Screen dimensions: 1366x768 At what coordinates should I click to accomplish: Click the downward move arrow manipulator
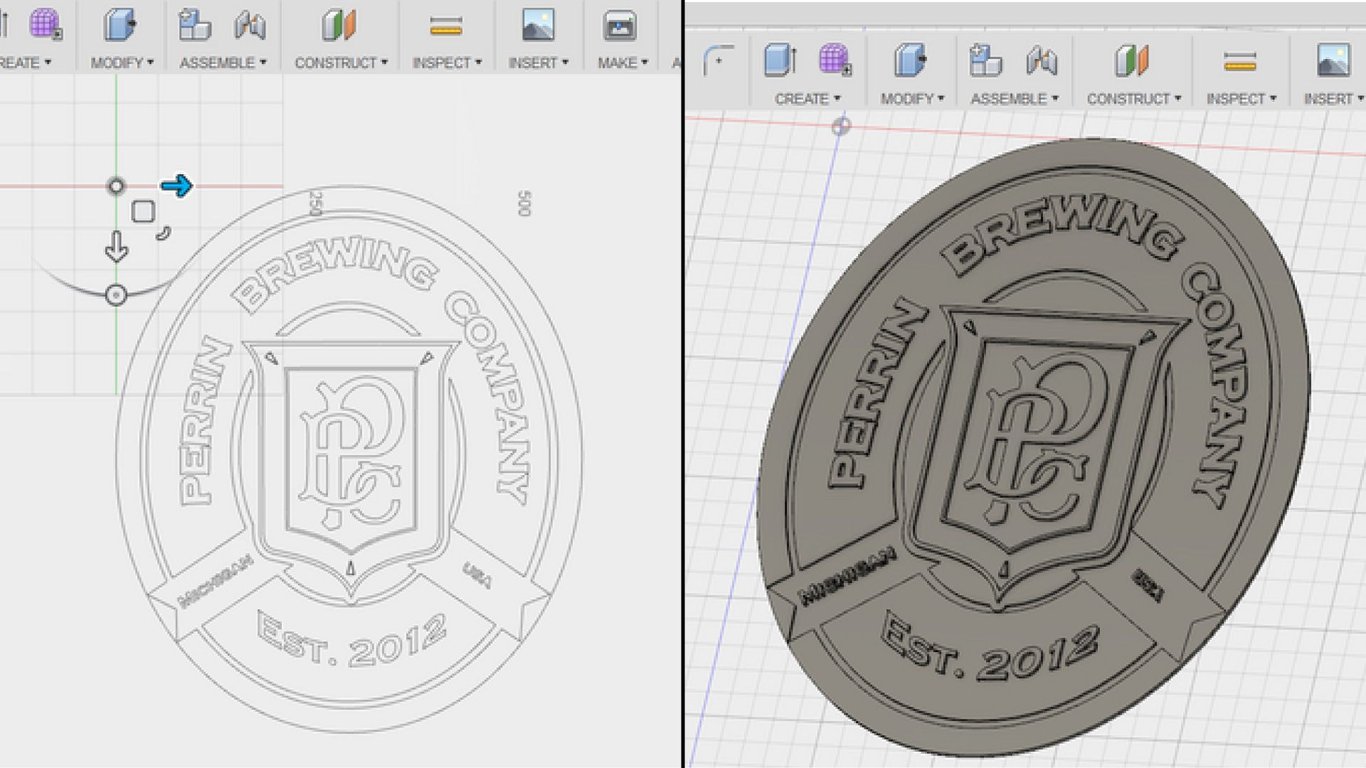pos(116,247)
